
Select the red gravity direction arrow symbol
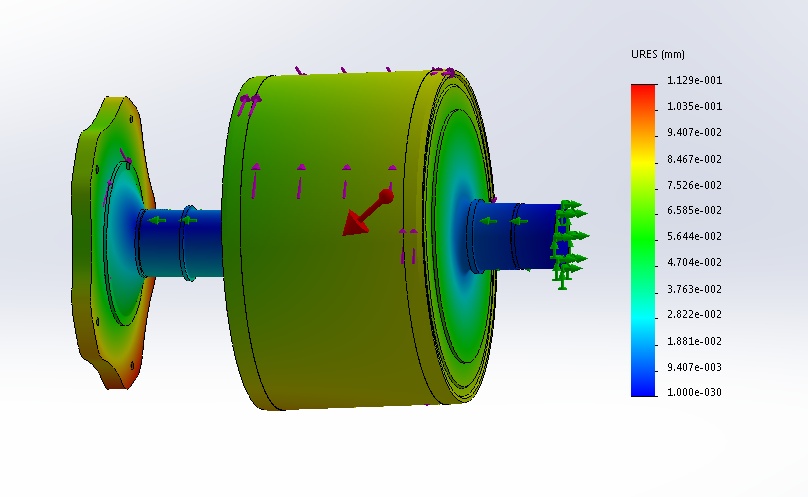[367, 213]
